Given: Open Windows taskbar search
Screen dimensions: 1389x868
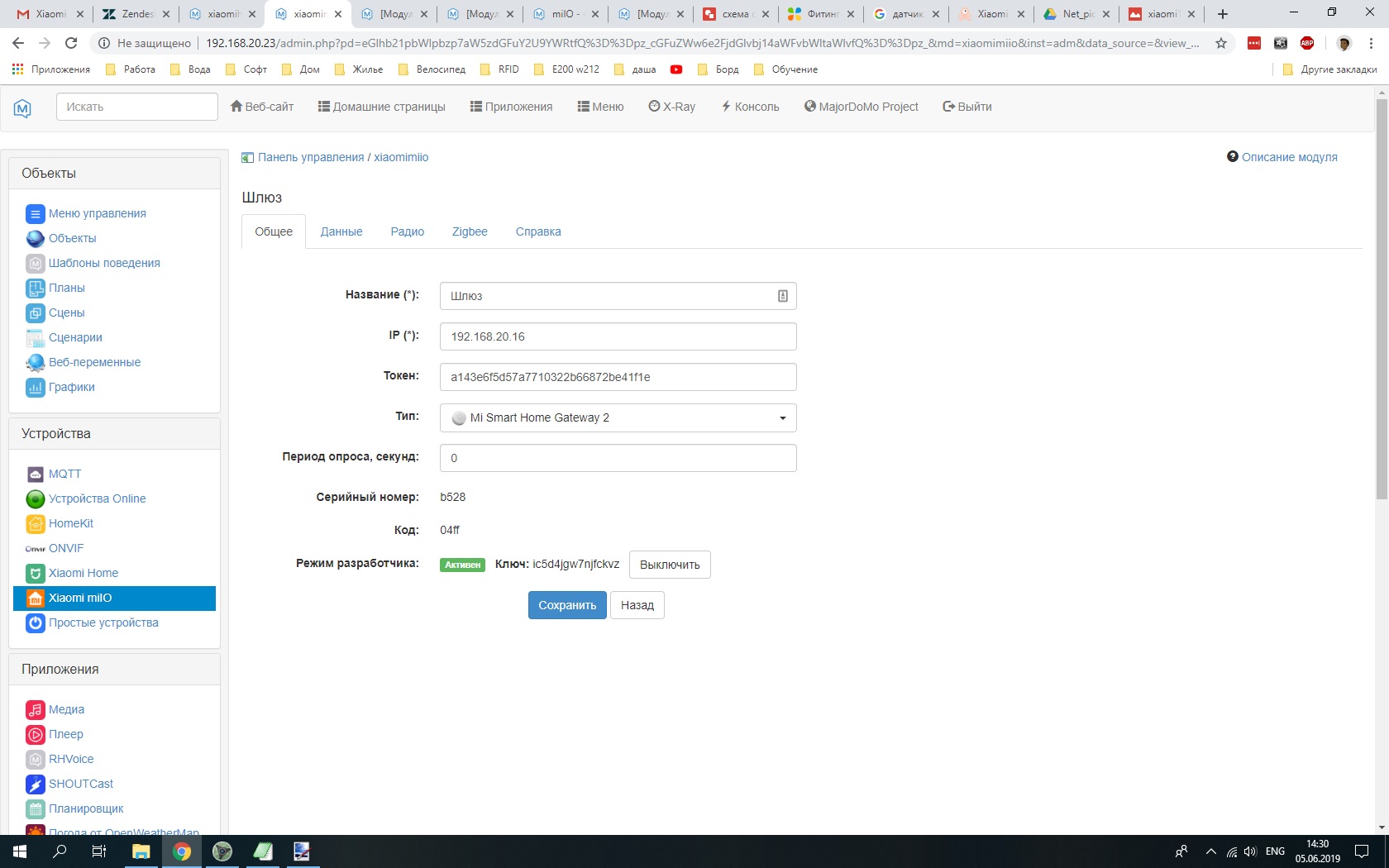Looking at the screenshot, I should click(x=60, y=851).
